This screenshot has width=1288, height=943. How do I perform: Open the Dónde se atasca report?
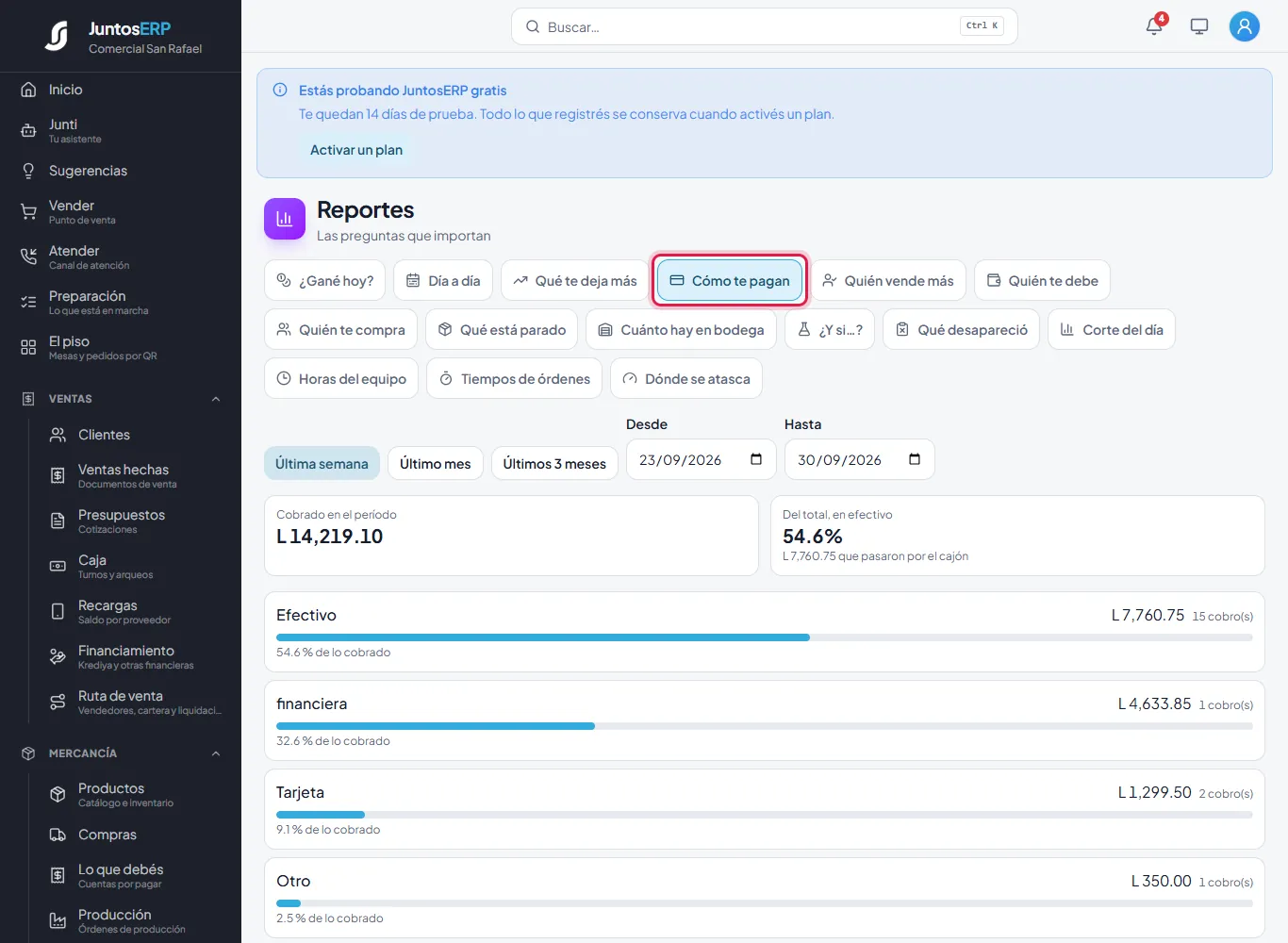pyautogui.click(x=686, y=378)
